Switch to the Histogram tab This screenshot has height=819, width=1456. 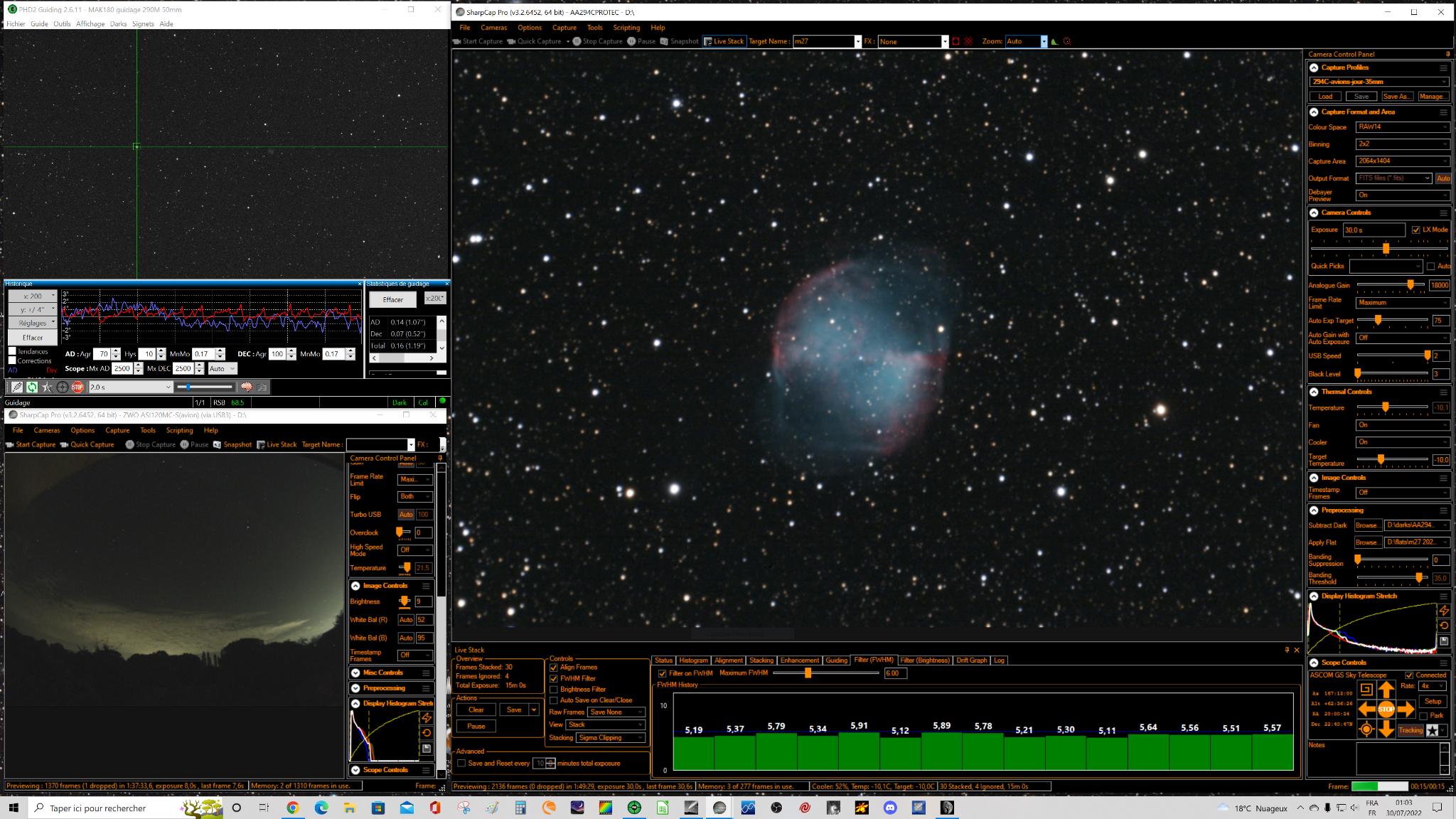tap(693, 660)
